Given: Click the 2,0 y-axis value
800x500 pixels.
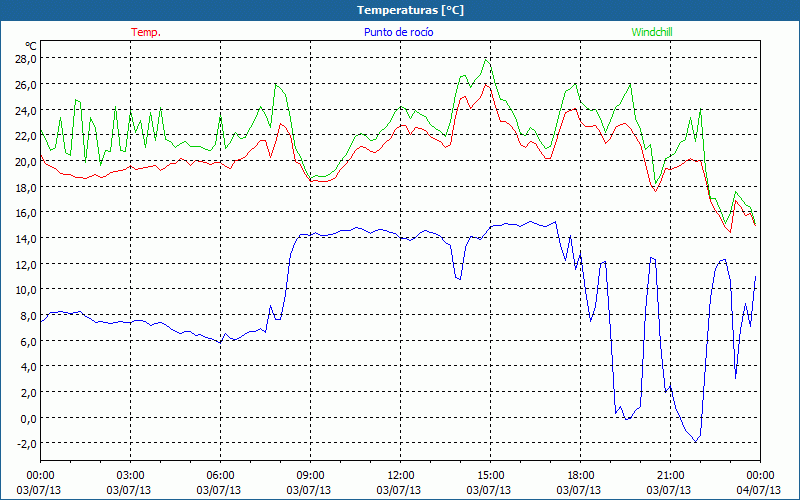Looking at the screenshot, I should [28, 393].
